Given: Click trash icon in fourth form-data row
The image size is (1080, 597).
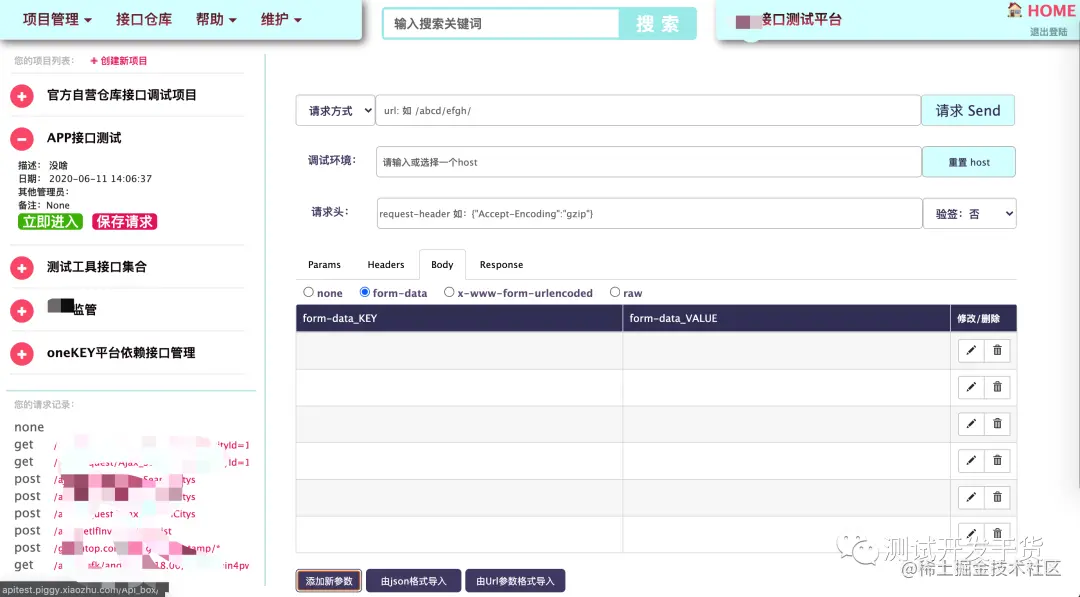Looking at the screenshot, I should (997, 461).
